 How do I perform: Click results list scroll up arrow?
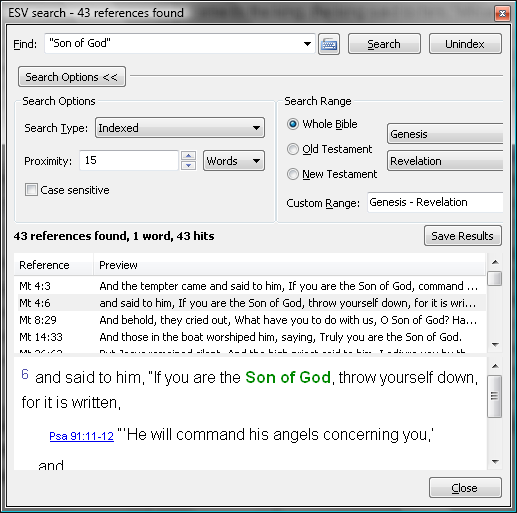click(x=495, y=262)
